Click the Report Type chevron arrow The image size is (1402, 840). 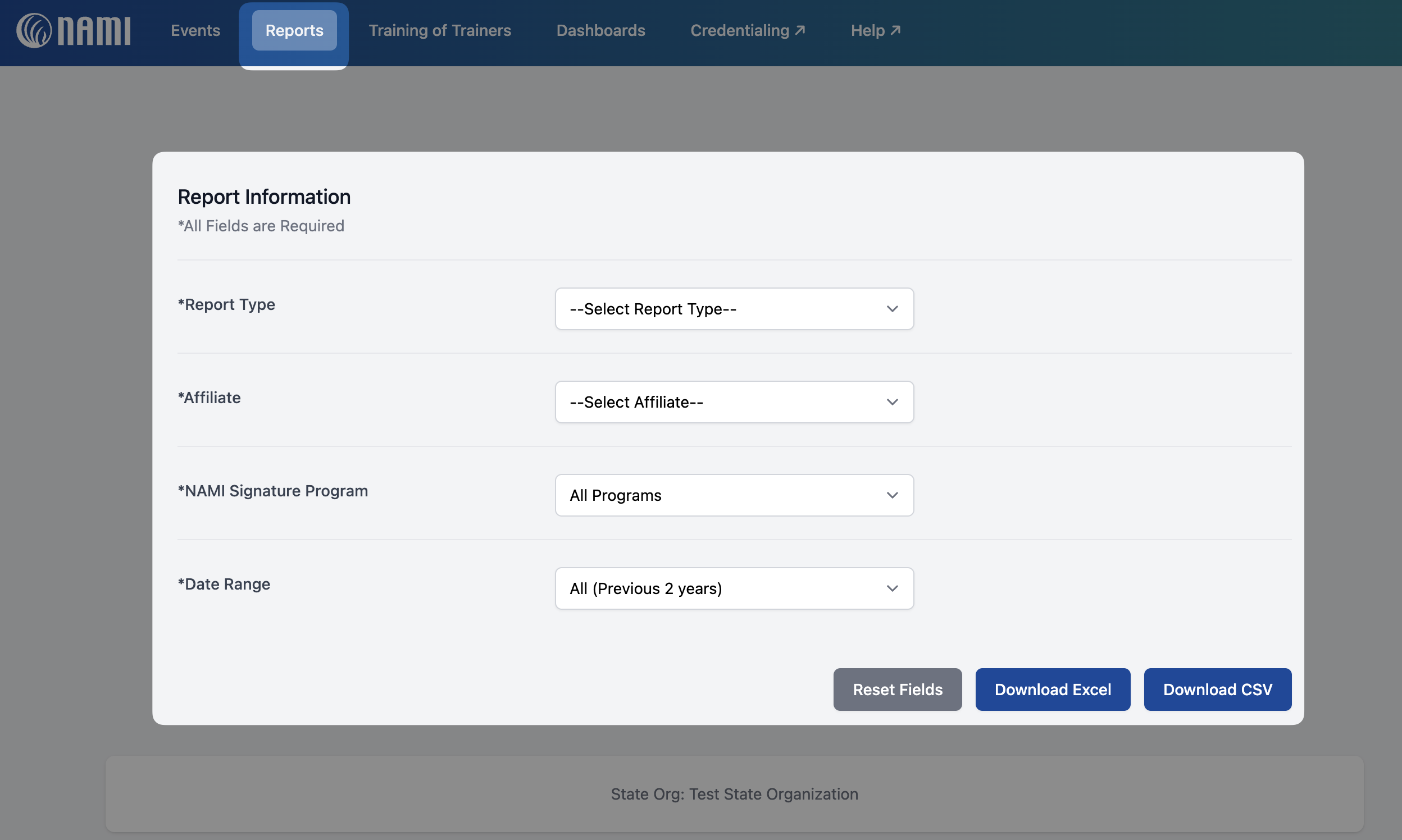pos(892,309)
